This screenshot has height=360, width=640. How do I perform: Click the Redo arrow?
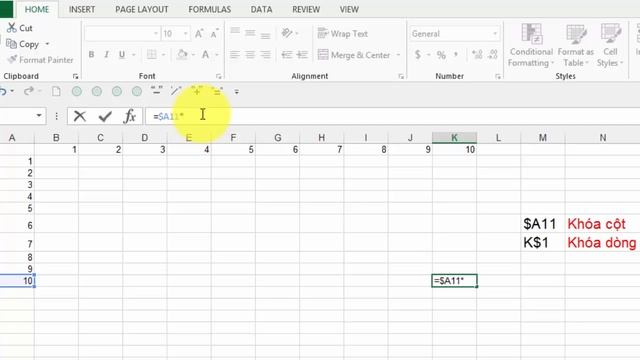coord(29,91)
